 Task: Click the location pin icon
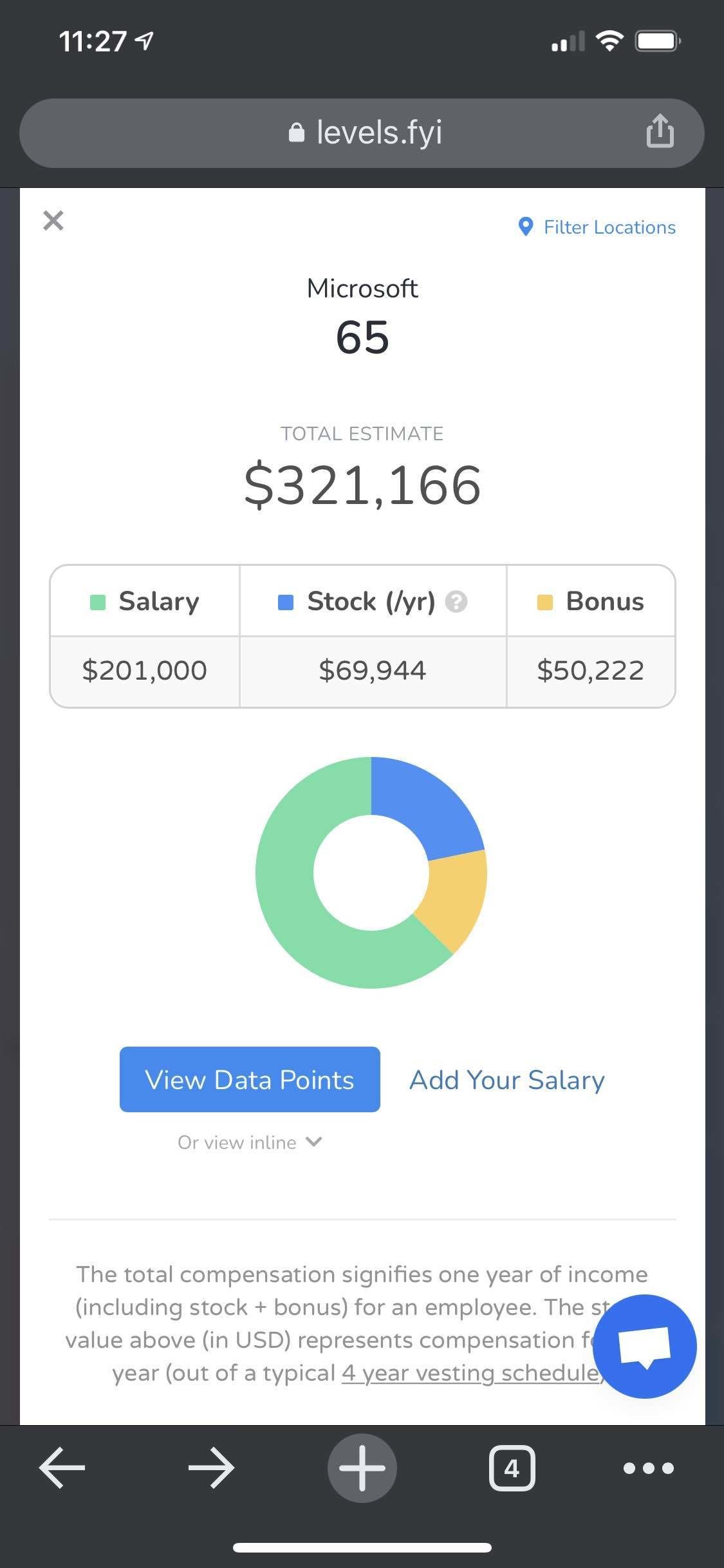tap(526, 227)
